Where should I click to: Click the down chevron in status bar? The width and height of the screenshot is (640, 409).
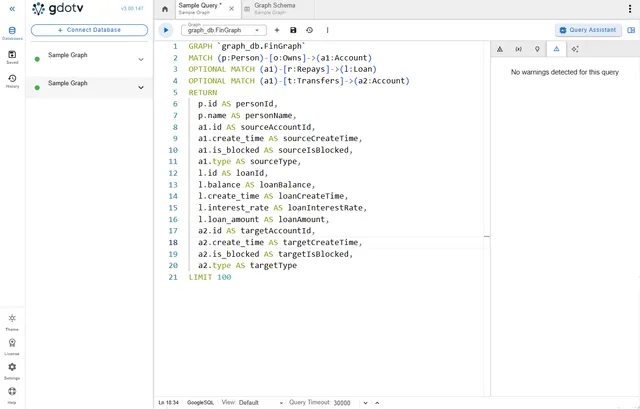[365, 403]
